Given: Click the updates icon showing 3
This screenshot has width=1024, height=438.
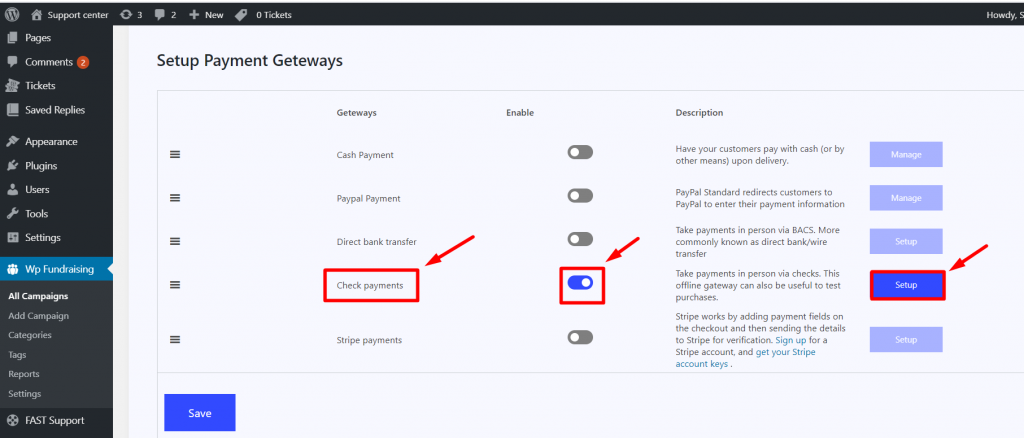Looking at the screenshot, I should tap(127, 14).
